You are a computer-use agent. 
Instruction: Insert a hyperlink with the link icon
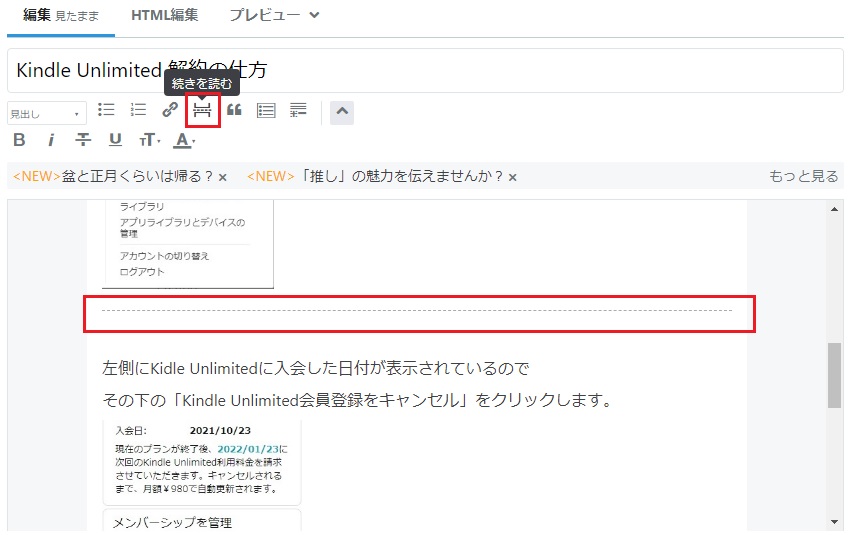coord(170,110)
